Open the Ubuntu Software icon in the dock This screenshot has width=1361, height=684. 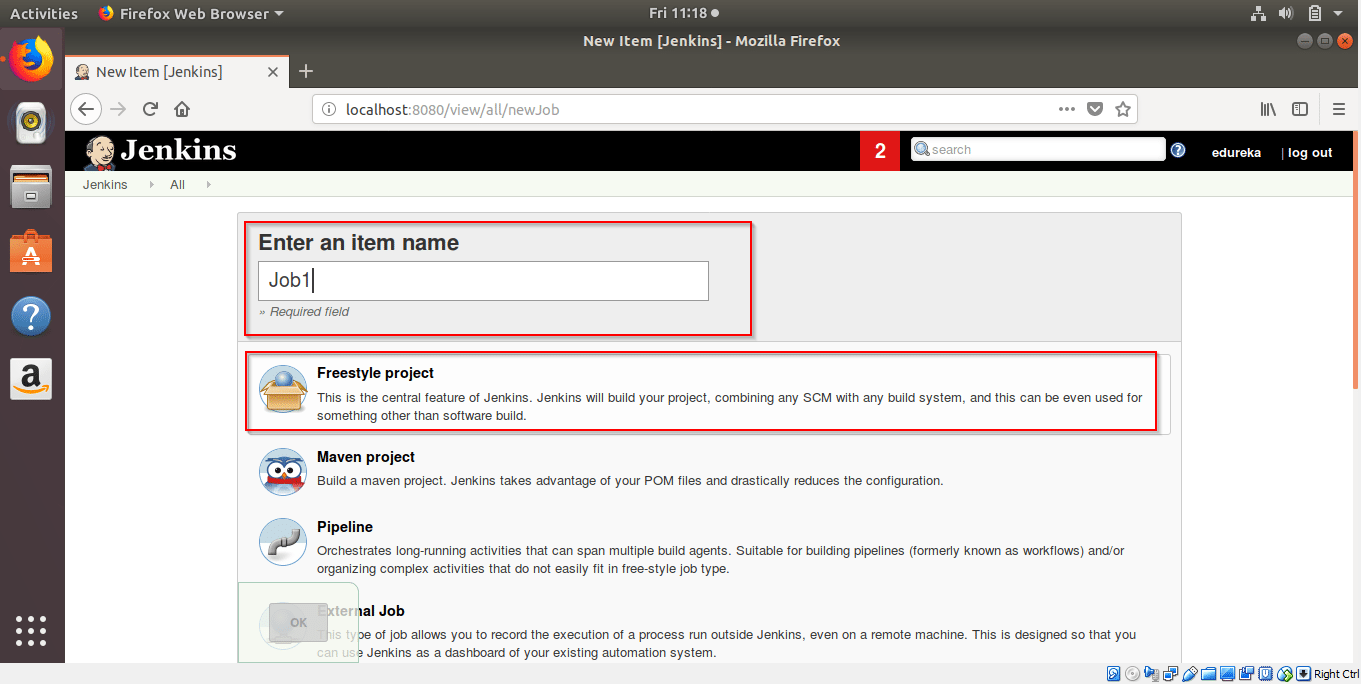click(x=31, y=251)
